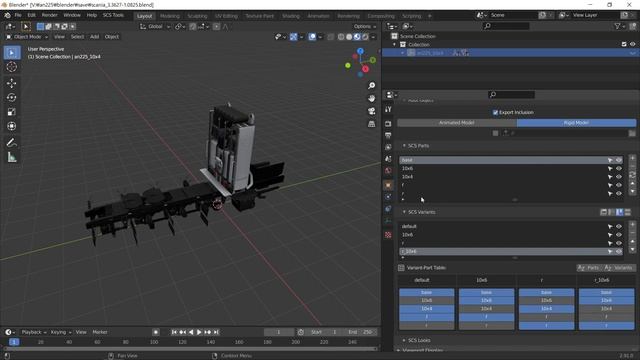This screenshot has width=640, height=360.
Task: Toggle the camera view icon
Action: click(371, 111)
